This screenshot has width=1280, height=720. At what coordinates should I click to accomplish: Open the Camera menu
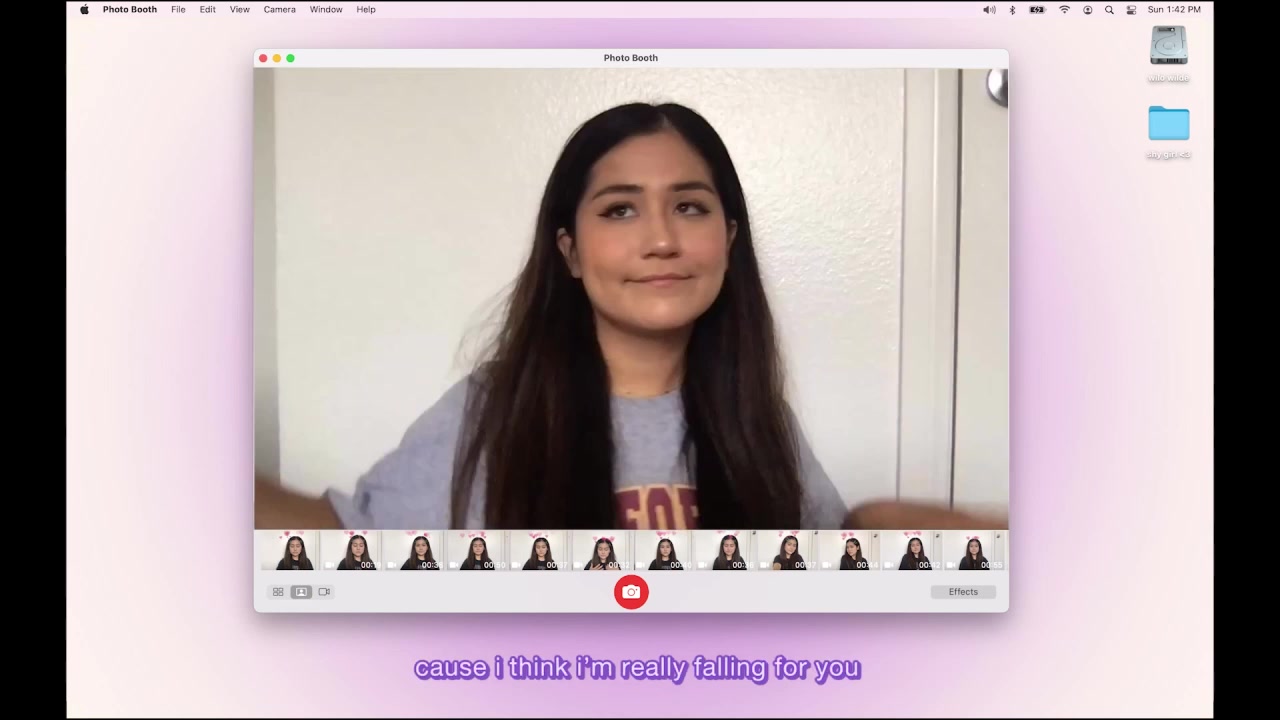(279, 9)
